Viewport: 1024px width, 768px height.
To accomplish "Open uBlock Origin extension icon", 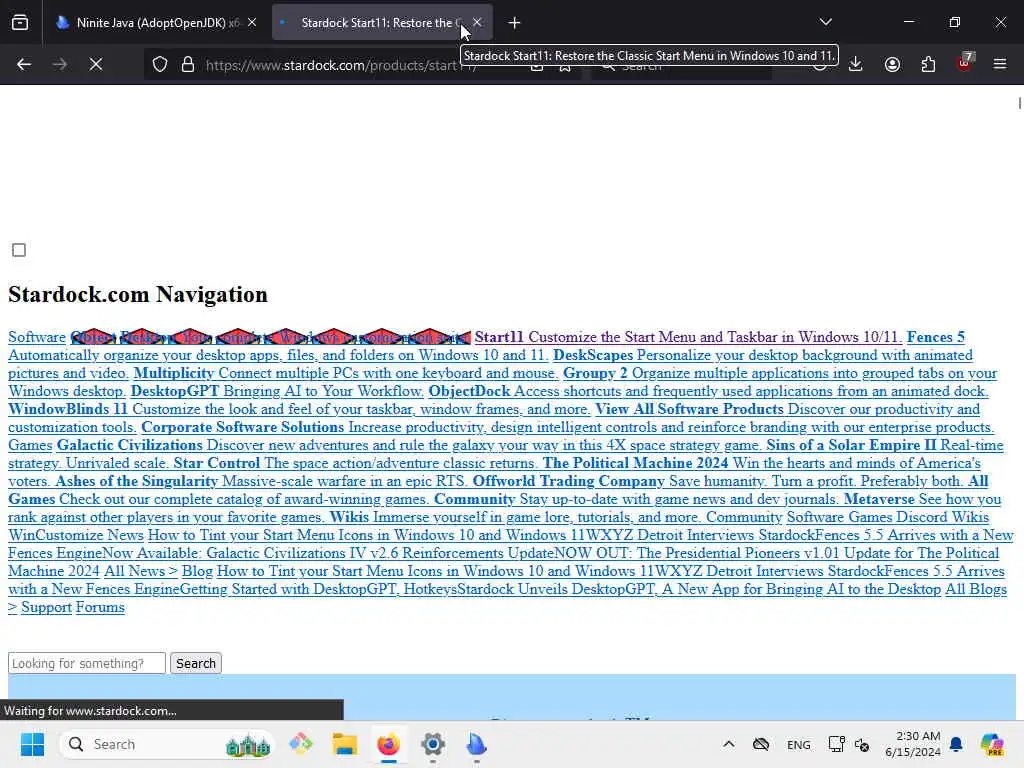I will 965,63.
